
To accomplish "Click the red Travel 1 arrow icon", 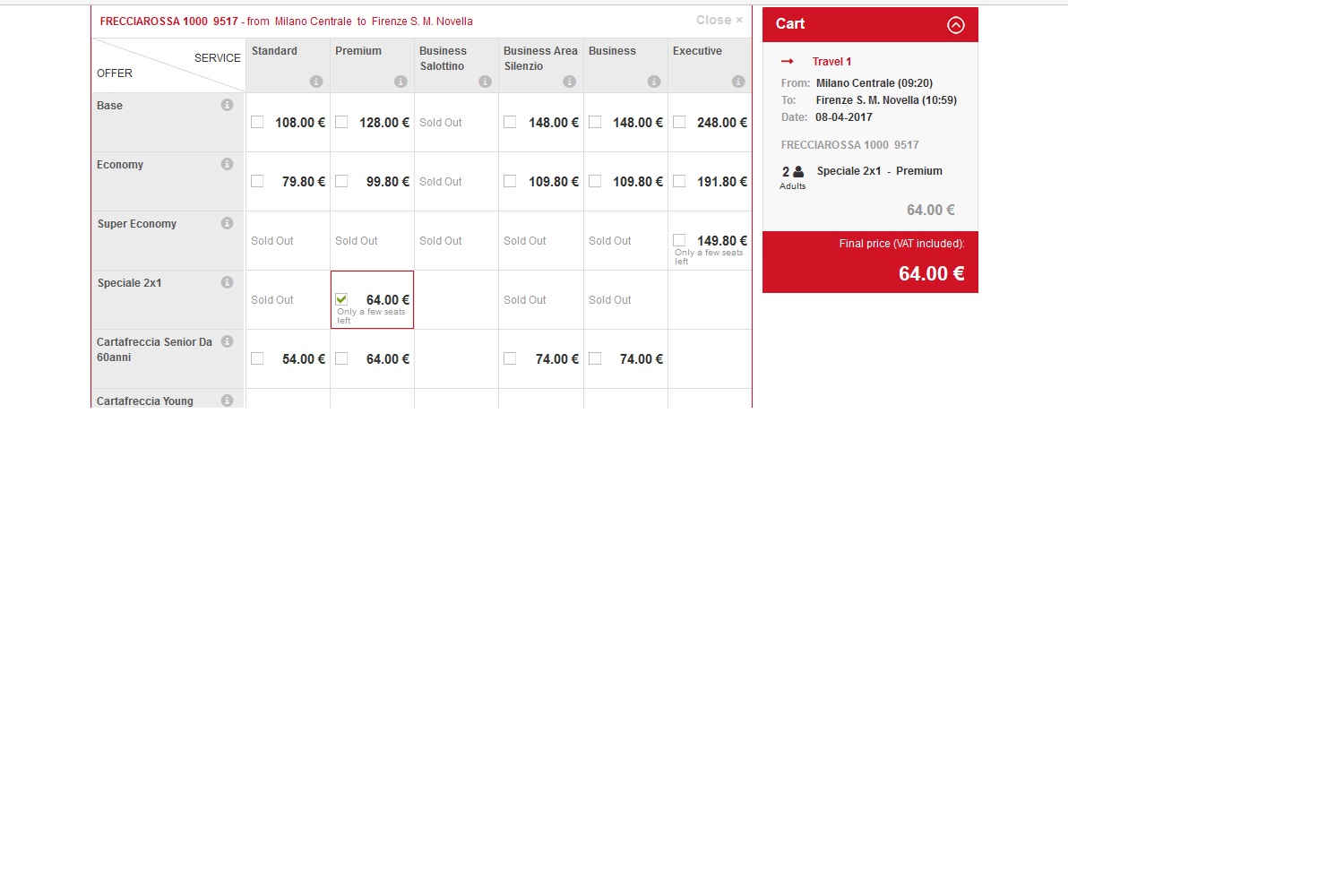I will click(788, 61).
